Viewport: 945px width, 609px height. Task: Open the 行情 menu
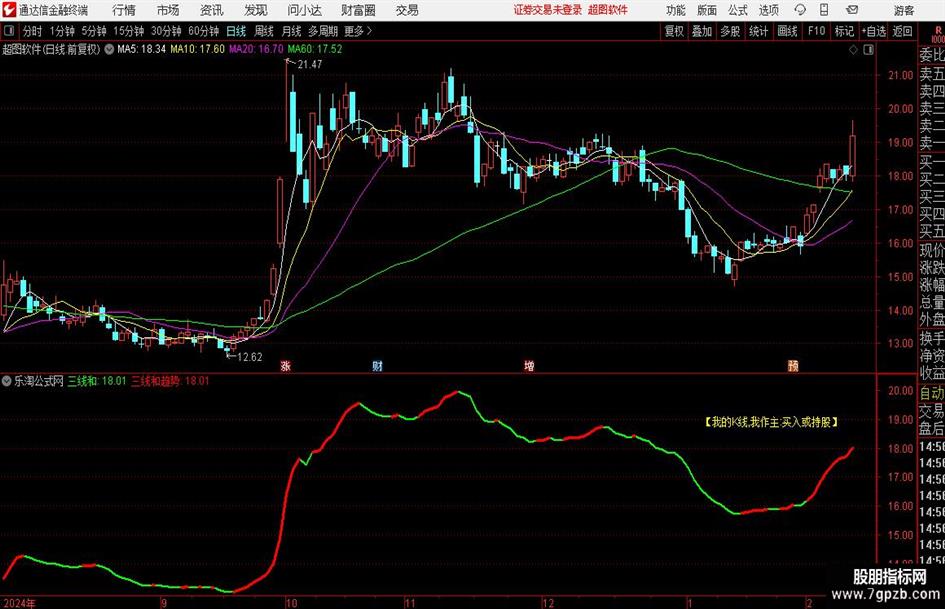click(124, 10)
